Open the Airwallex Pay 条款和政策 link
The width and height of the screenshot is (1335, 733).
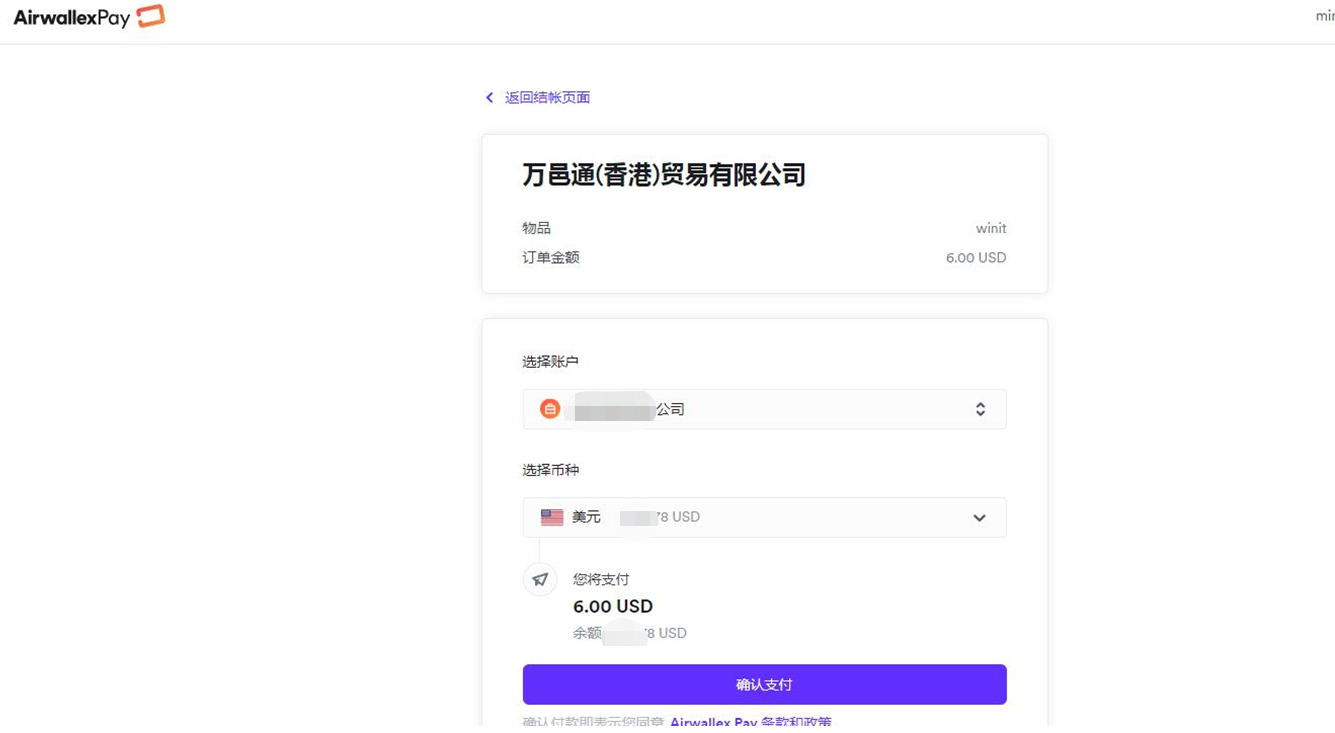coord(750,723)
